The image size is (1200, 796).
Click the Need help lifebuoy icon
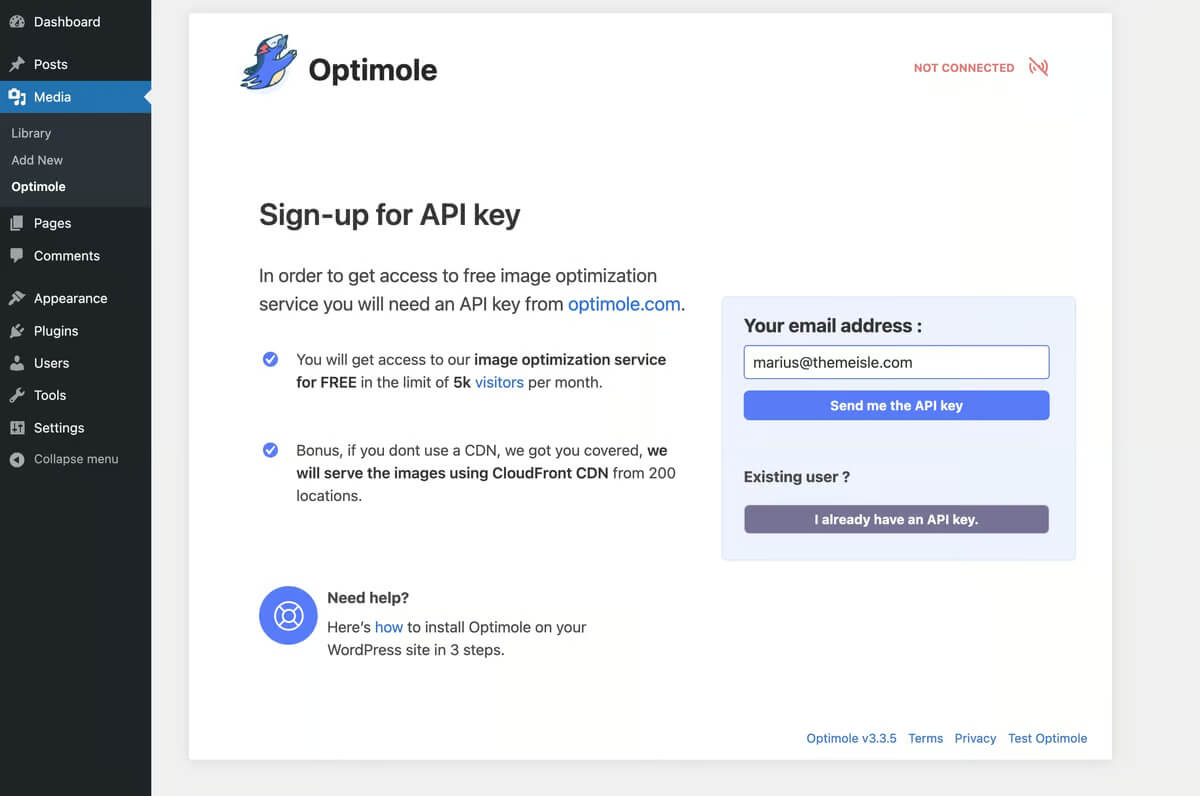pos(288,615)
